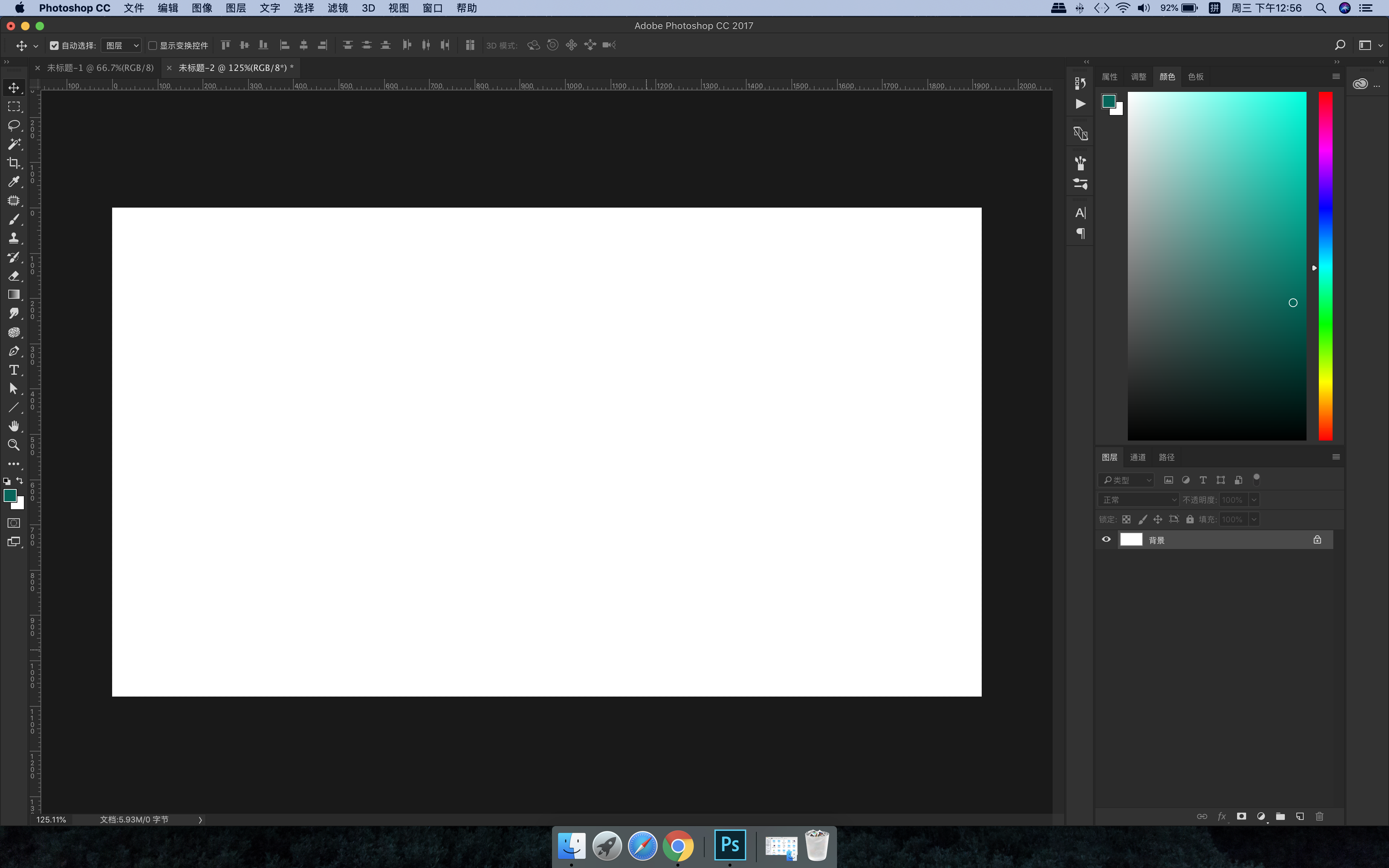The height and width of the screenshot is (868, 1389).
Task: Select the Eyedropper tool
Action: pos(14,182)
